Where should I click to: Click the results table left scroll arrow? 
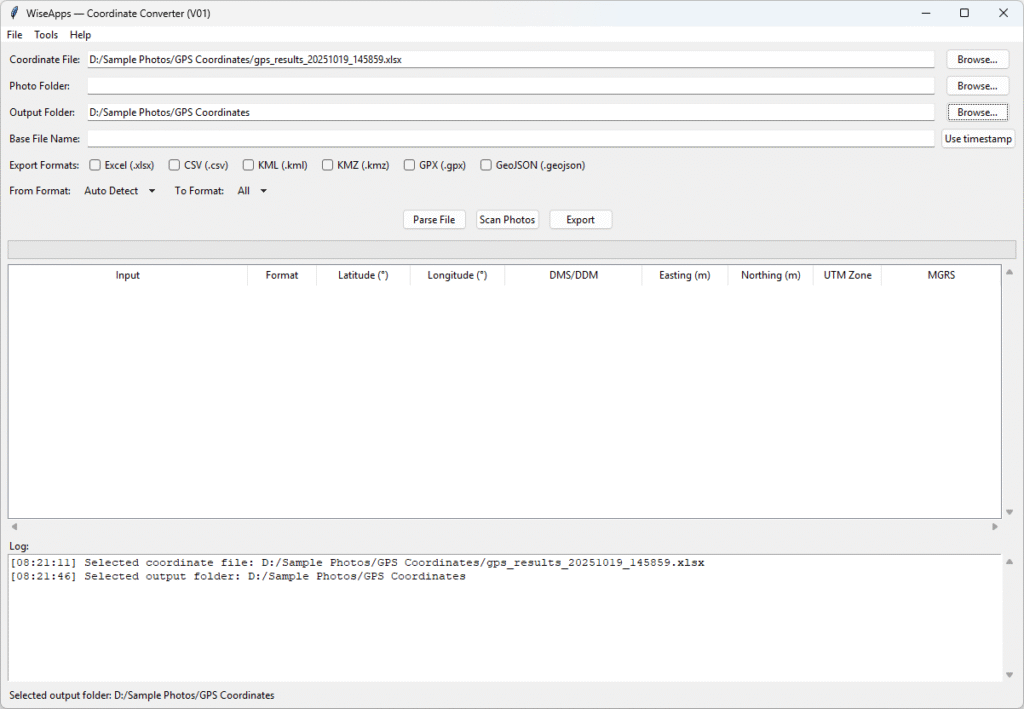(12, 525)
